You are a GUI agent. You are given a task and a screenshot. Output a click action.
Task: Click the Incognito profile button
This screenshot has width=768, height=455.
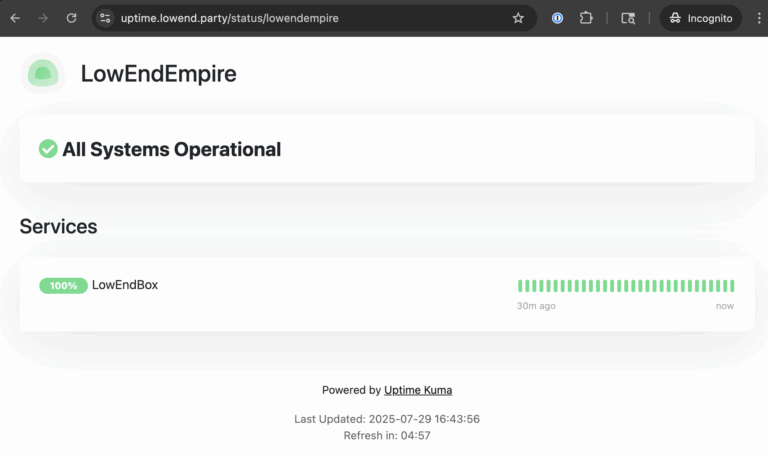click(701, 18)
